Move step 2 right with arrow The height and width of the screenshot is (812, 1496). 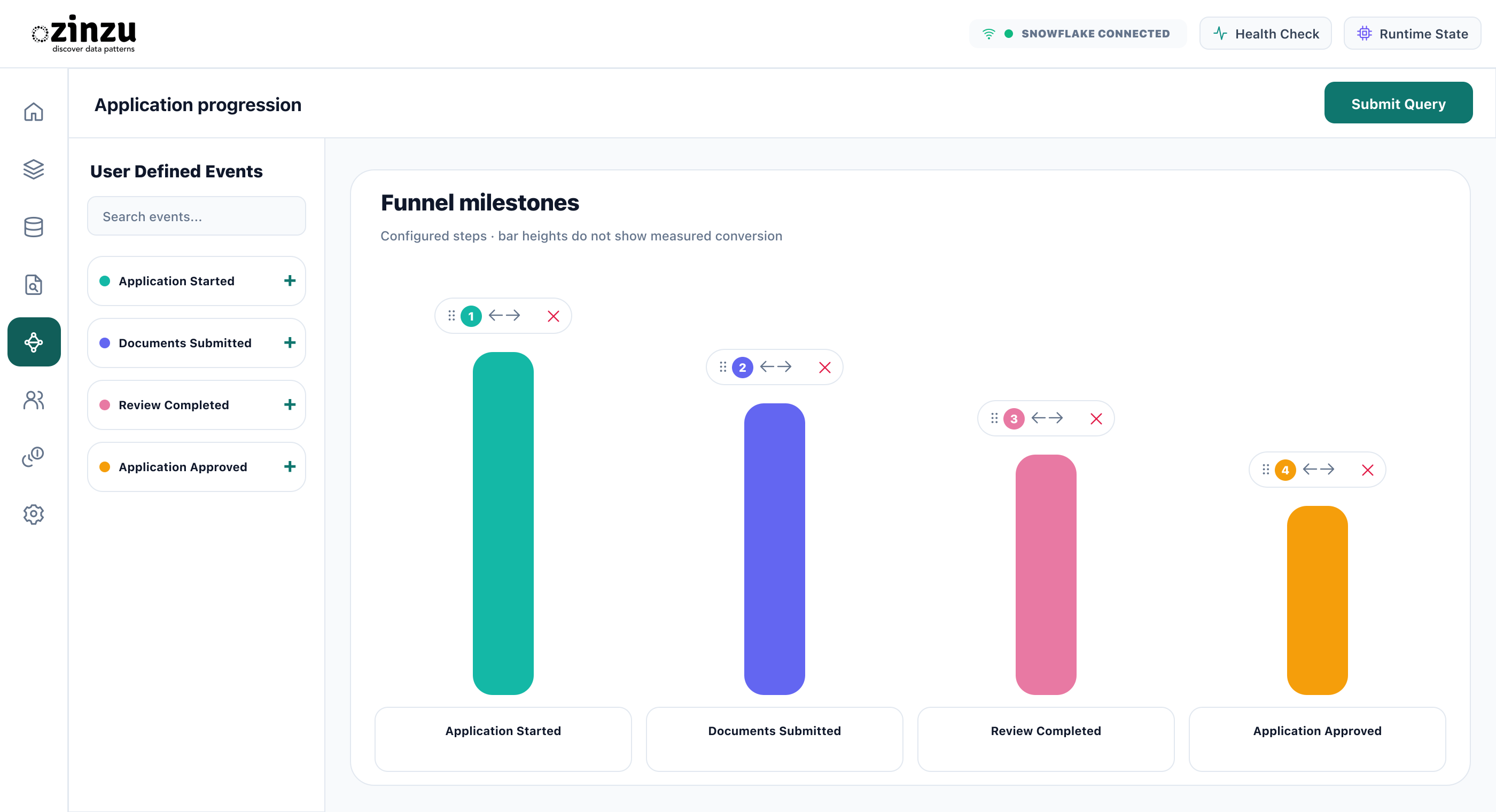click(x=784, y=366)
